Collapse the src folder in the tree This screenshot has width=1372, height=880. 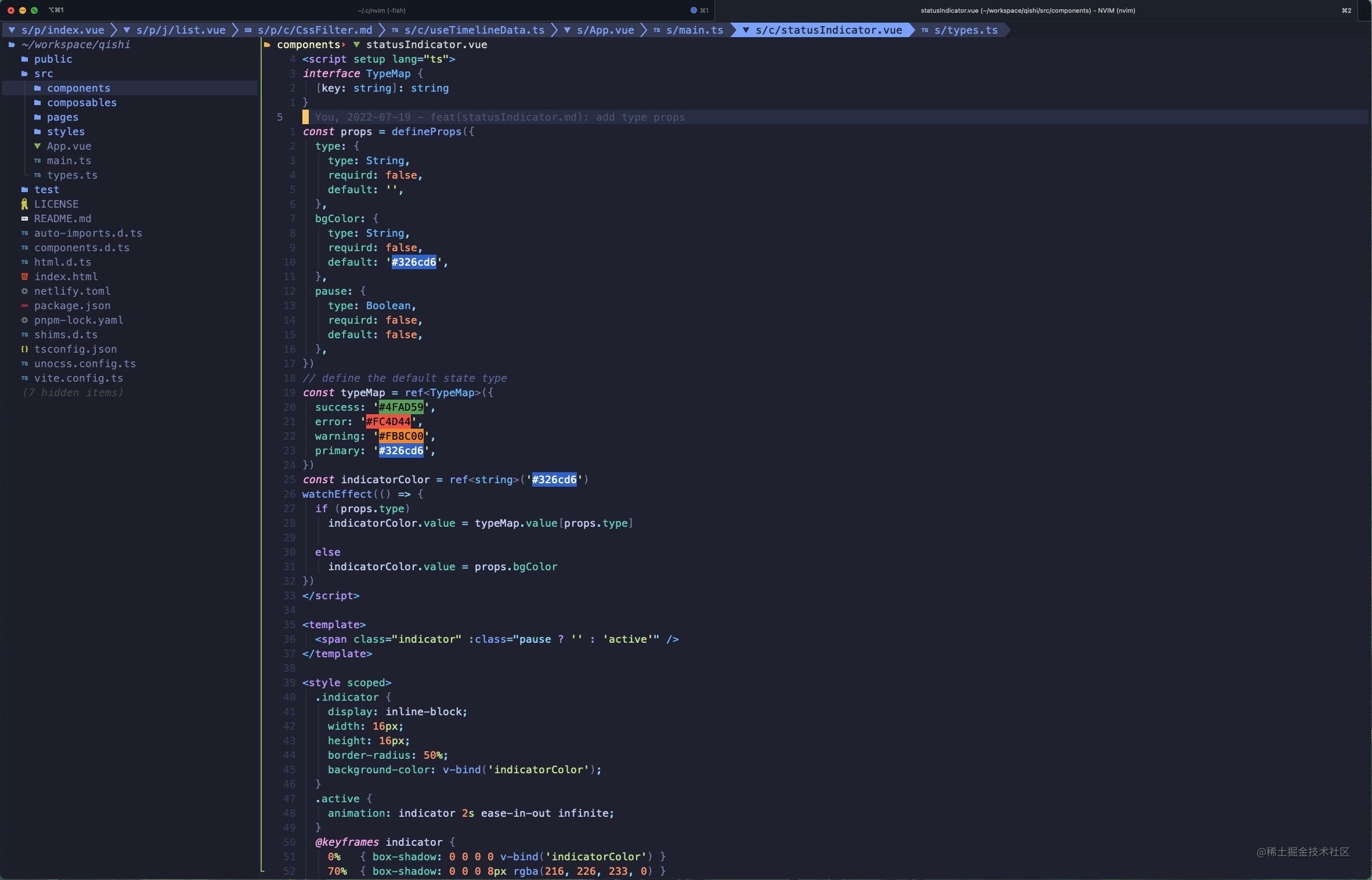click(x=44, y=74)
